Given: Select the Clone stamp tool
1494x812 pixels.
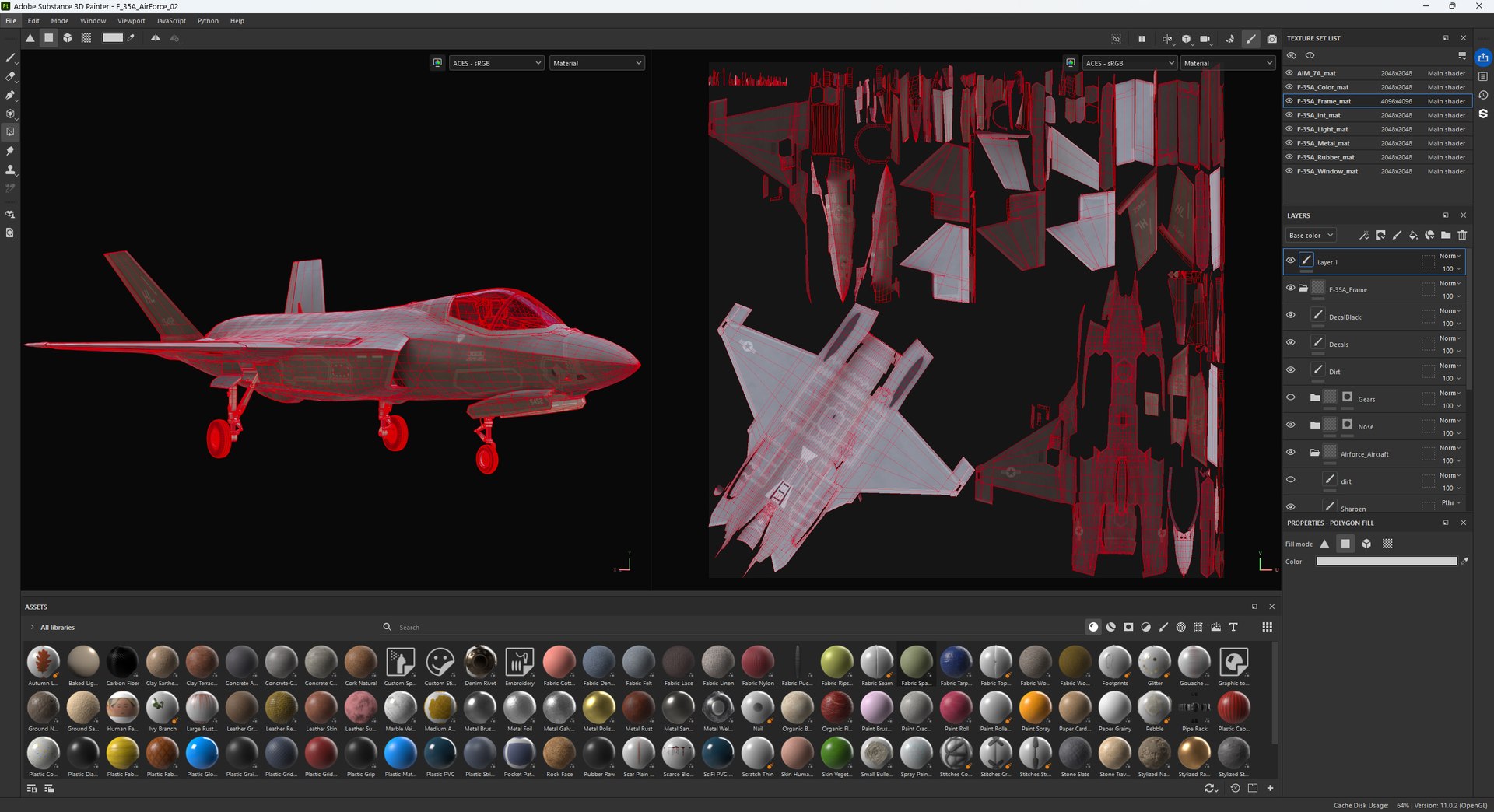Looking at the screenshot, I should point(10,170).
